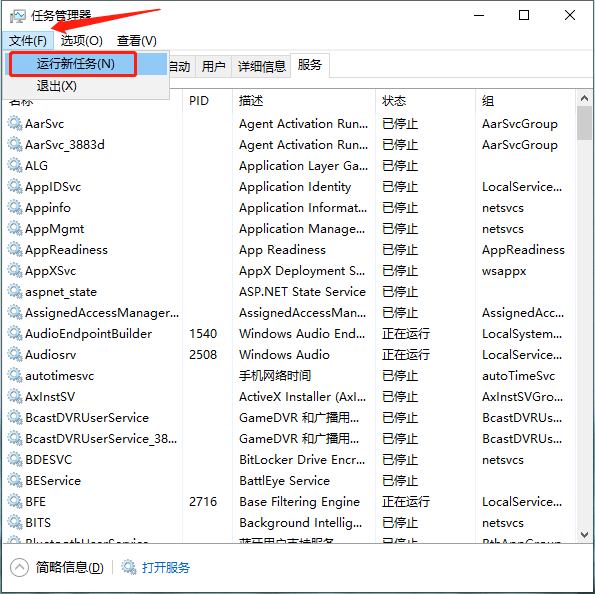This screenshot has height=594, width=595.
Task: Click the gear icon beside BFE
Action: click(15, 501)
